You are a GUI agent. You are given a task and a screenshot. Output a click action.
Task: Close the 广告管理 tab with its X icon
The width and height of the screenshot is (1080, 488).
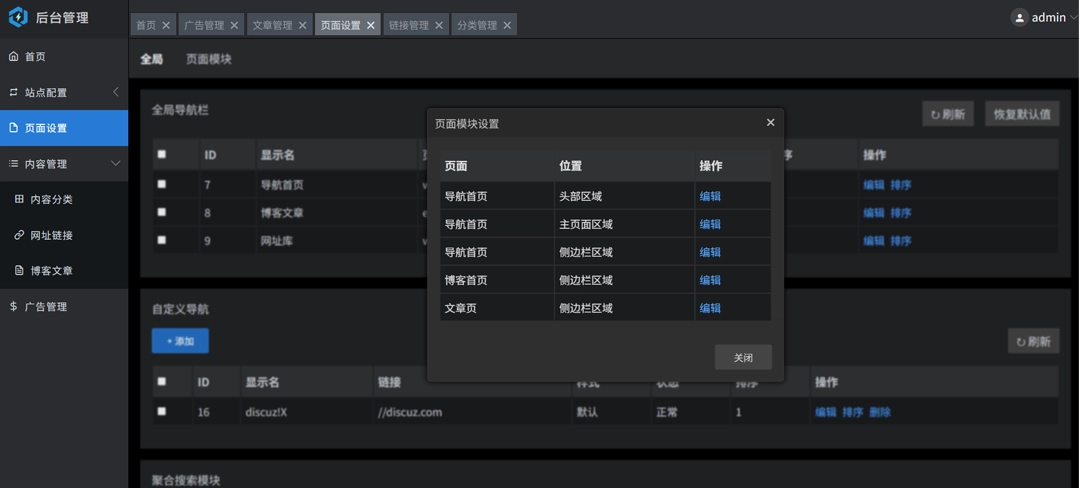234,26
